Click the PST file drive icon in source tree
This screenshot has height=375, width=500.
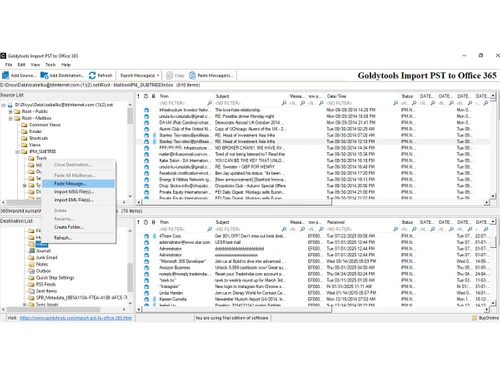click(10, 105)
